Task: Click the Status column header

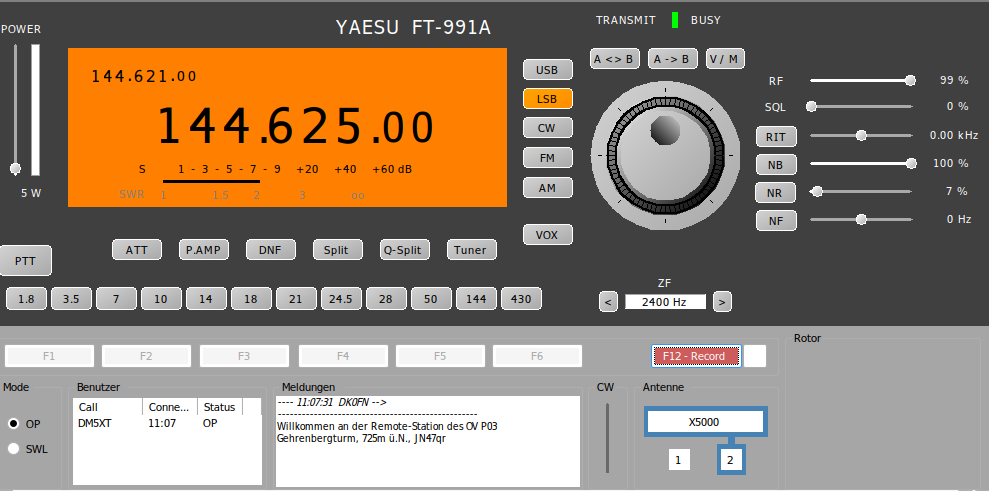Action: point(219,407)
